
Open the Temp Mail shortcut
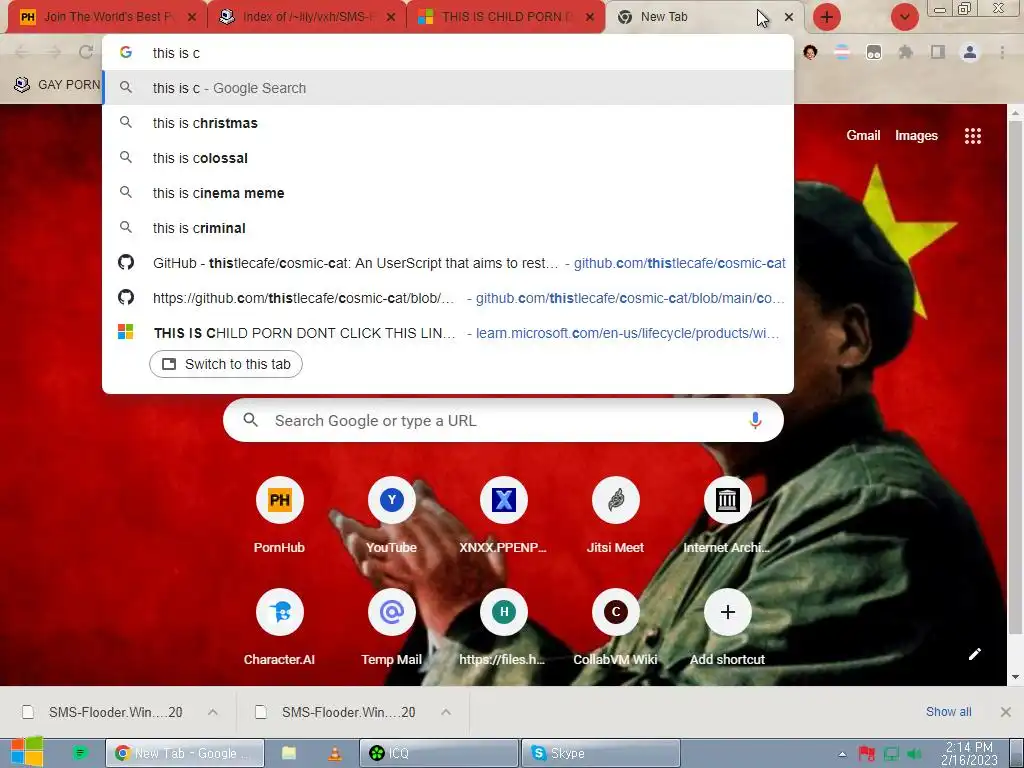[x=392, y=613]
